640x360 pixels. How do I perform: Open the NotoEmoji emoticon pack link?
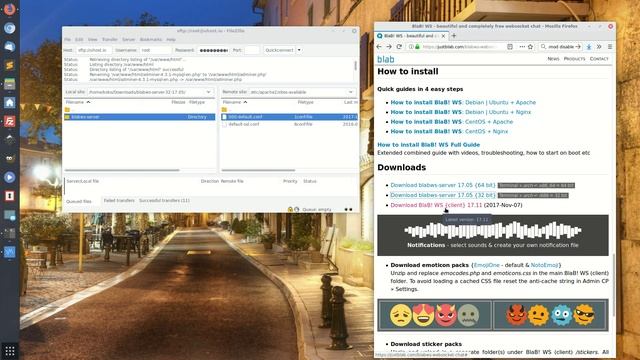pos(544,265)
